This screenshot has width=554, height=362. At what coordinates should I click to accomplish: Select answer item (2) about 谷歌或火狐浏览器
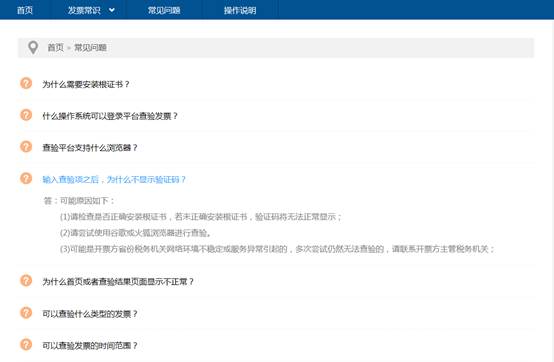[136, 233]
